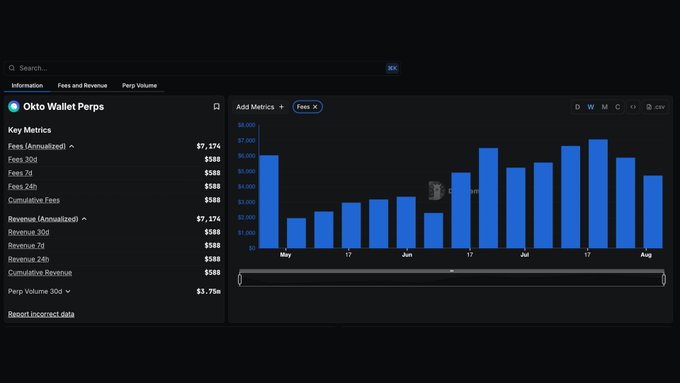Click the search magnifier icon
Screen dimensions: 680x383
coord(12,68)
